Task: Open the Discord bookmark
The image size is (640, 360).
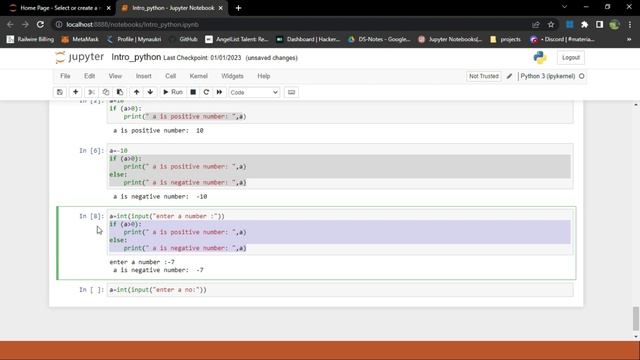Action: (x=562, y=39)
